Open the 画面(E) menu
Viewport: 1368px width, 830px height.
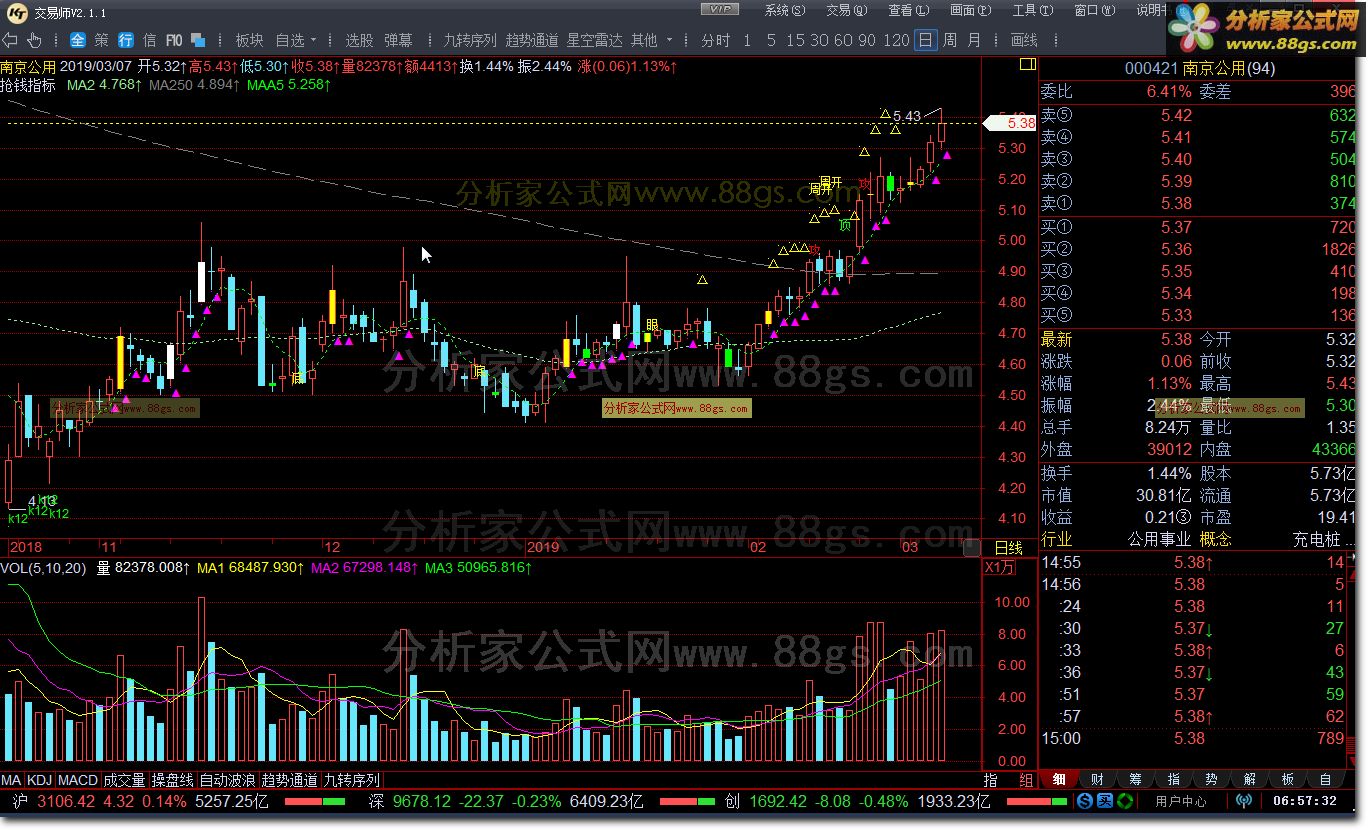970,10
